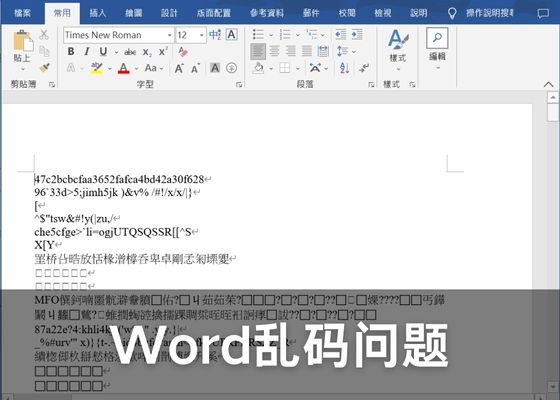Click the Copy icon in clipboard group

(x=44, y=51)
